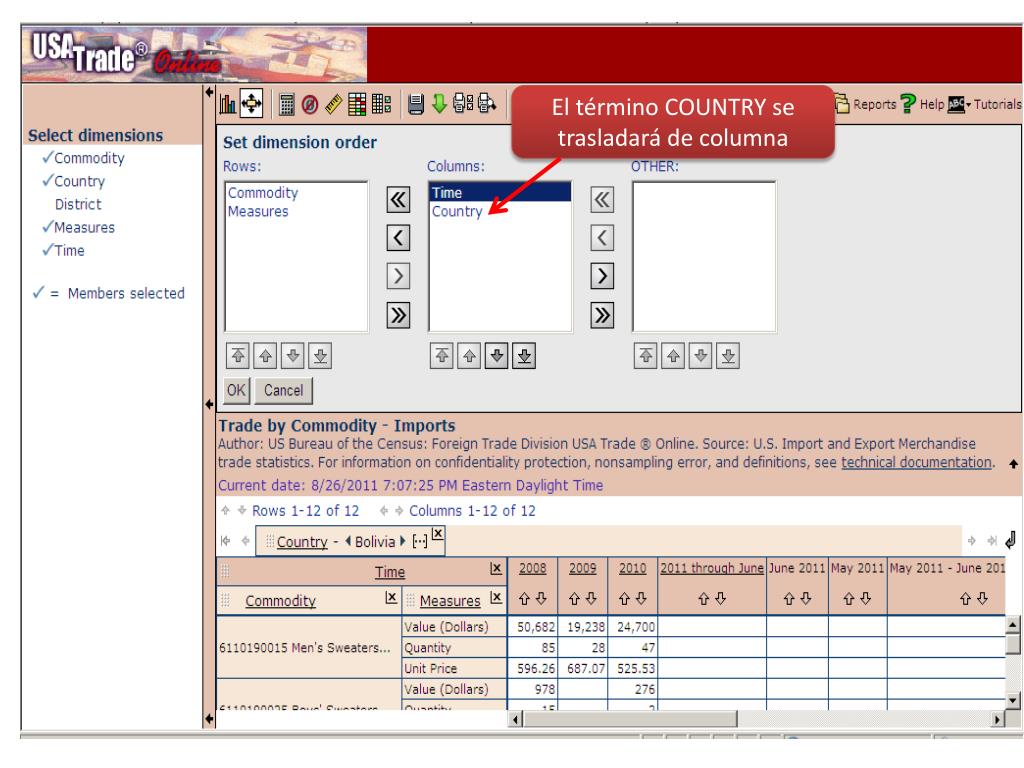Go to previous country before Bolivia
The height and width of the screenshot is (768, 1024).
pyautogui.click(x=348, y=541)
